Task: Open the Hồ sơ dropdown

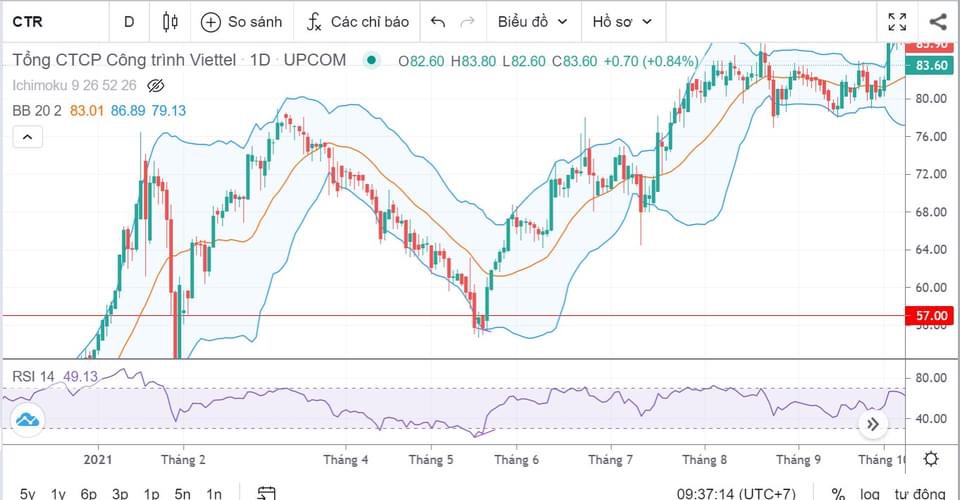Action: click(622, 22)
